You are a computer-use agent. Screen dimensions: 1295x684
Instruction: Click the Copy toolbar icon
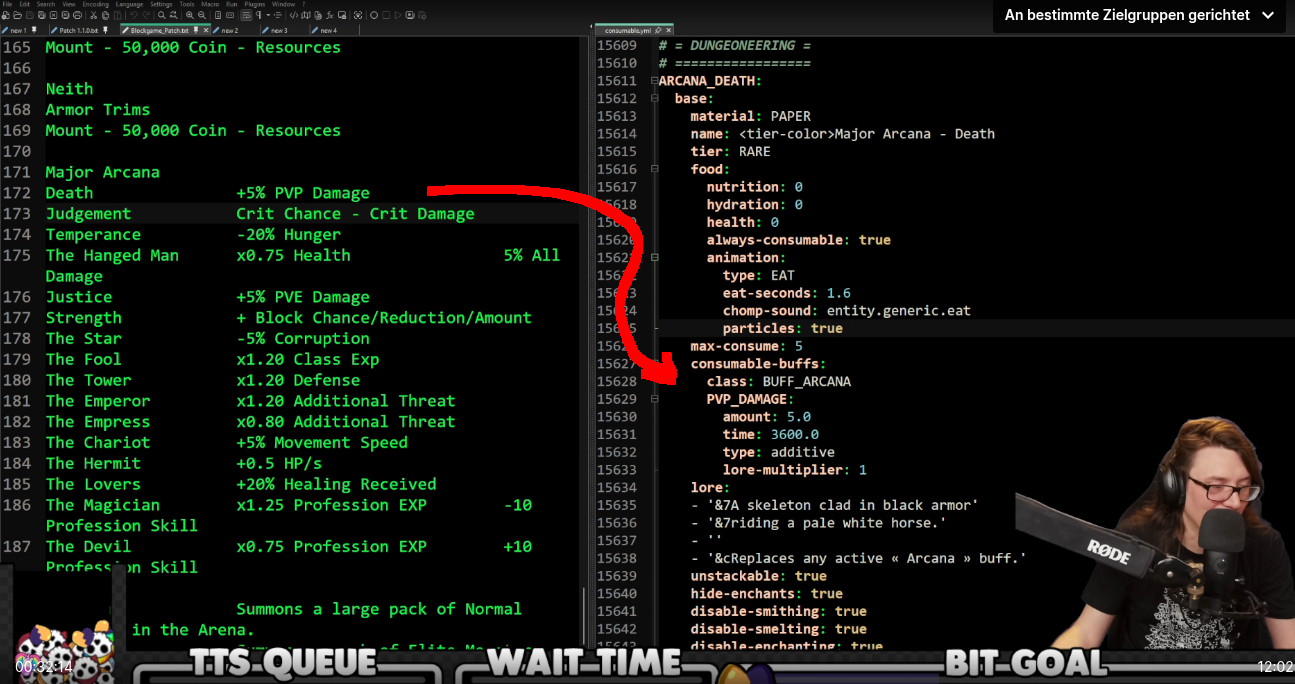coord(105,15)
